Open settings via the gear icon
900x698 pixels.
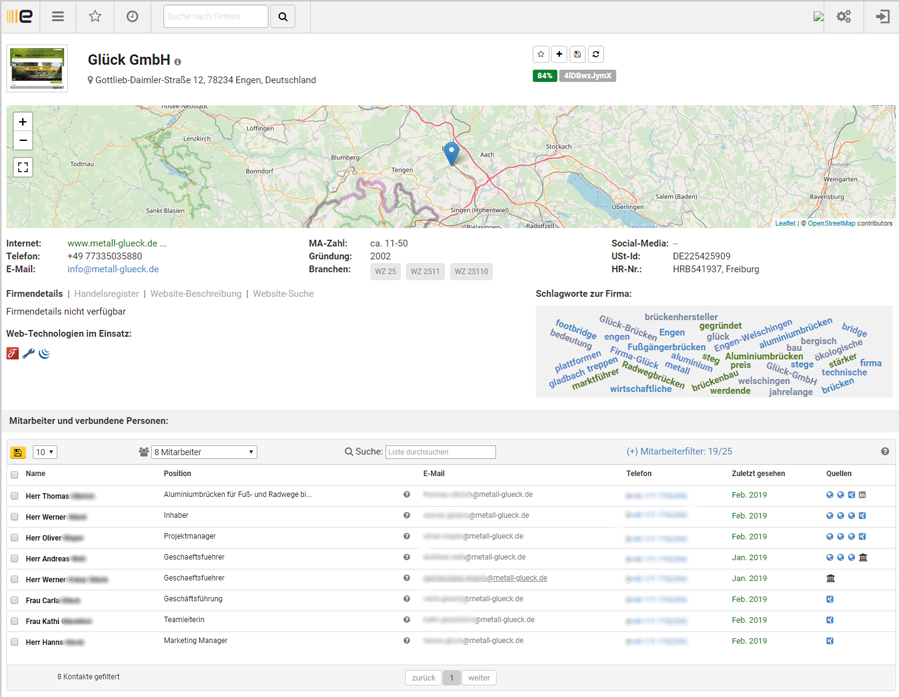click(844, 17)
